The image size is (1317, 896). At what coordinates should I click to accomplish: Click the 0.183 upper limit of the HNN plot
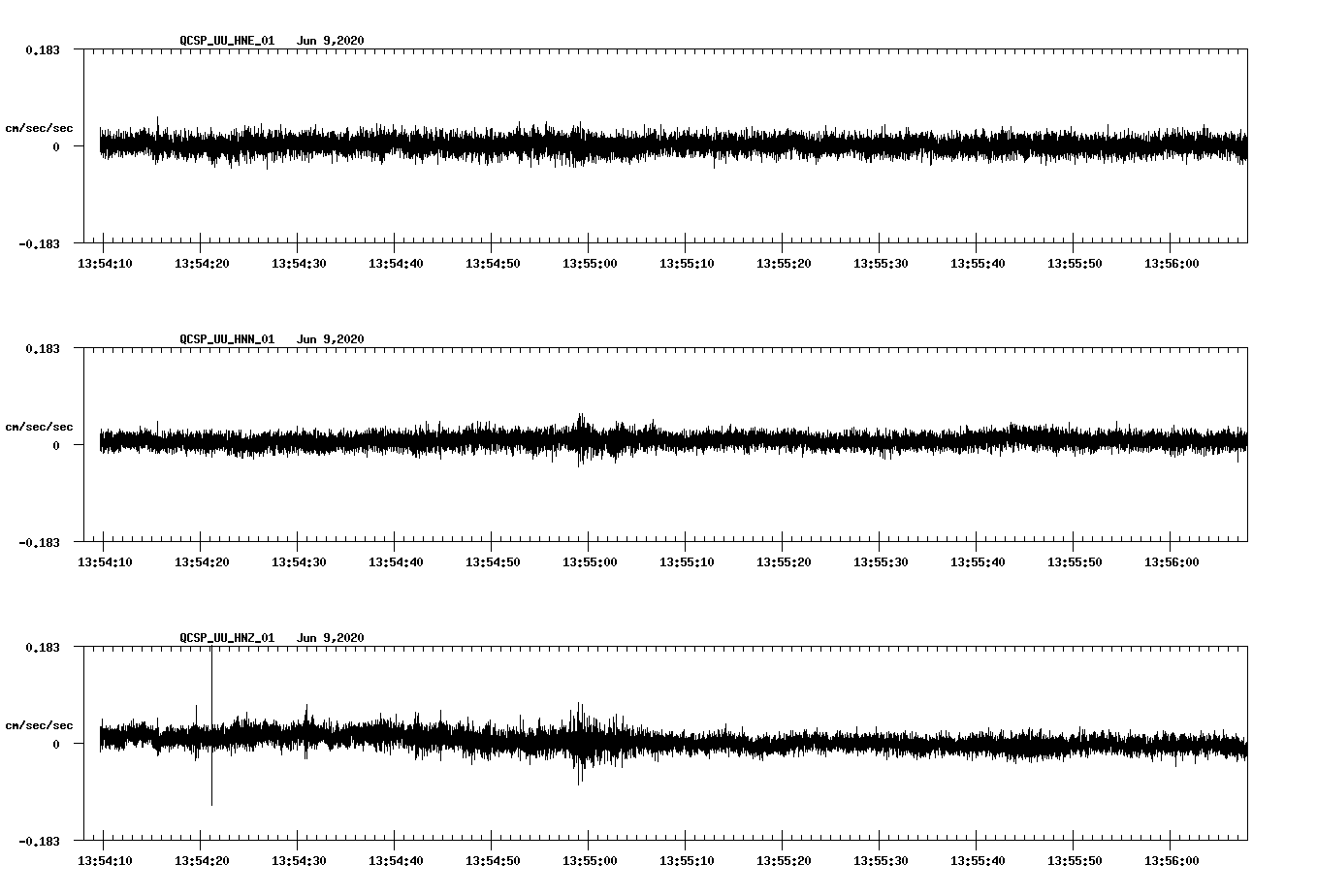42,348
